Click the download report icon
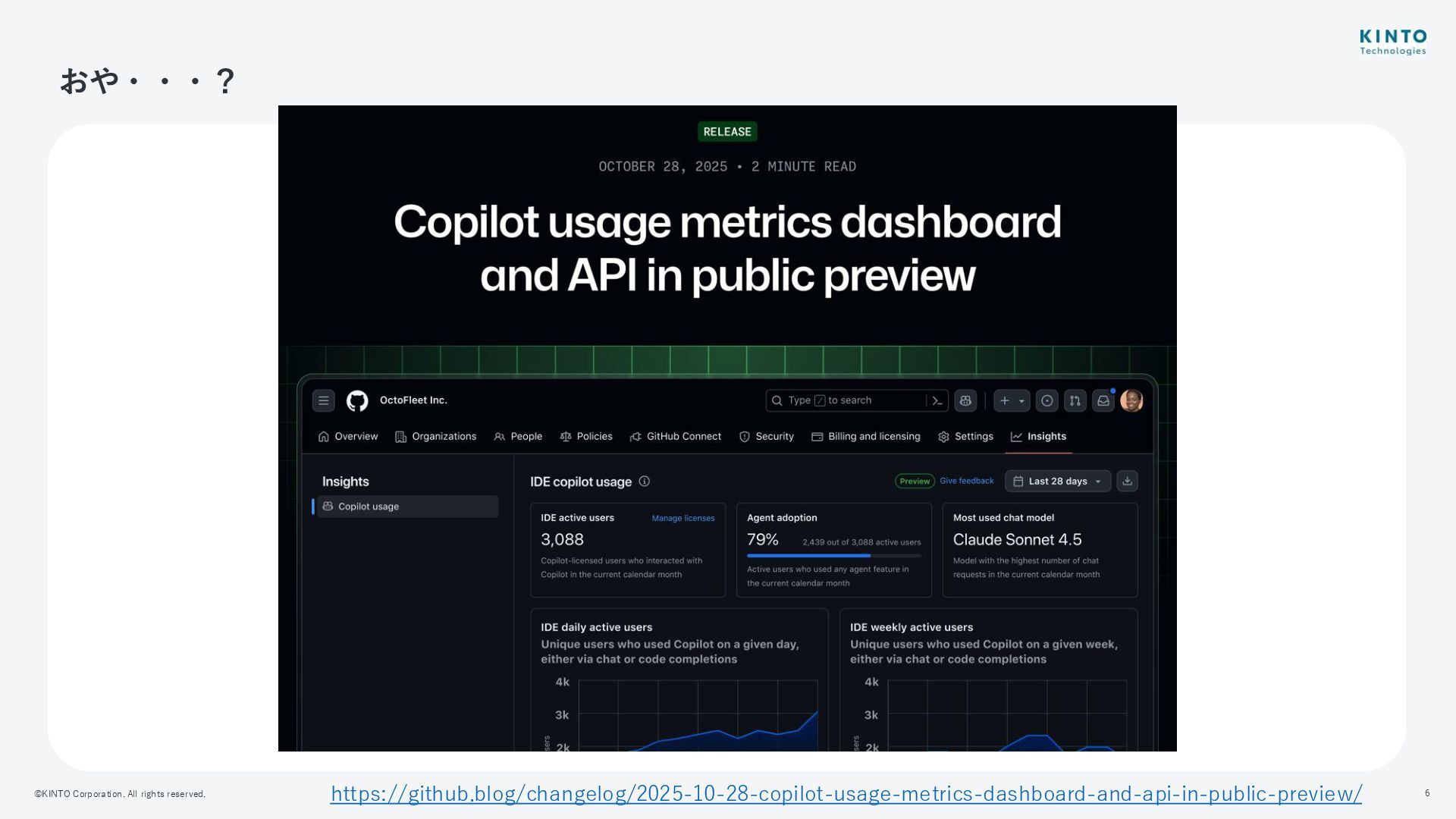This screenshot has height=819, width=1456. click(x=1127, y=481)
